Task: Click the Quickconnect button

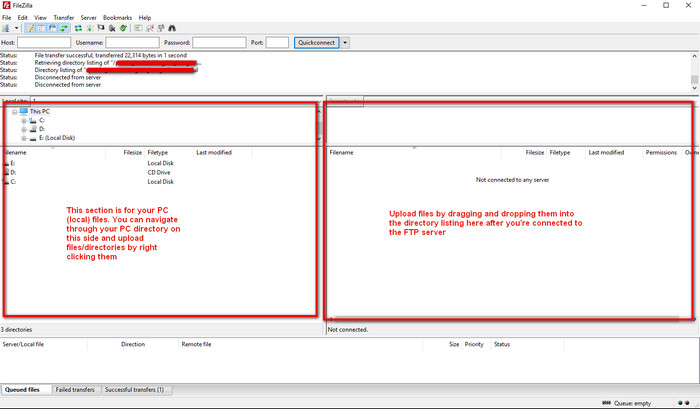Action: (x=317, y=42)
